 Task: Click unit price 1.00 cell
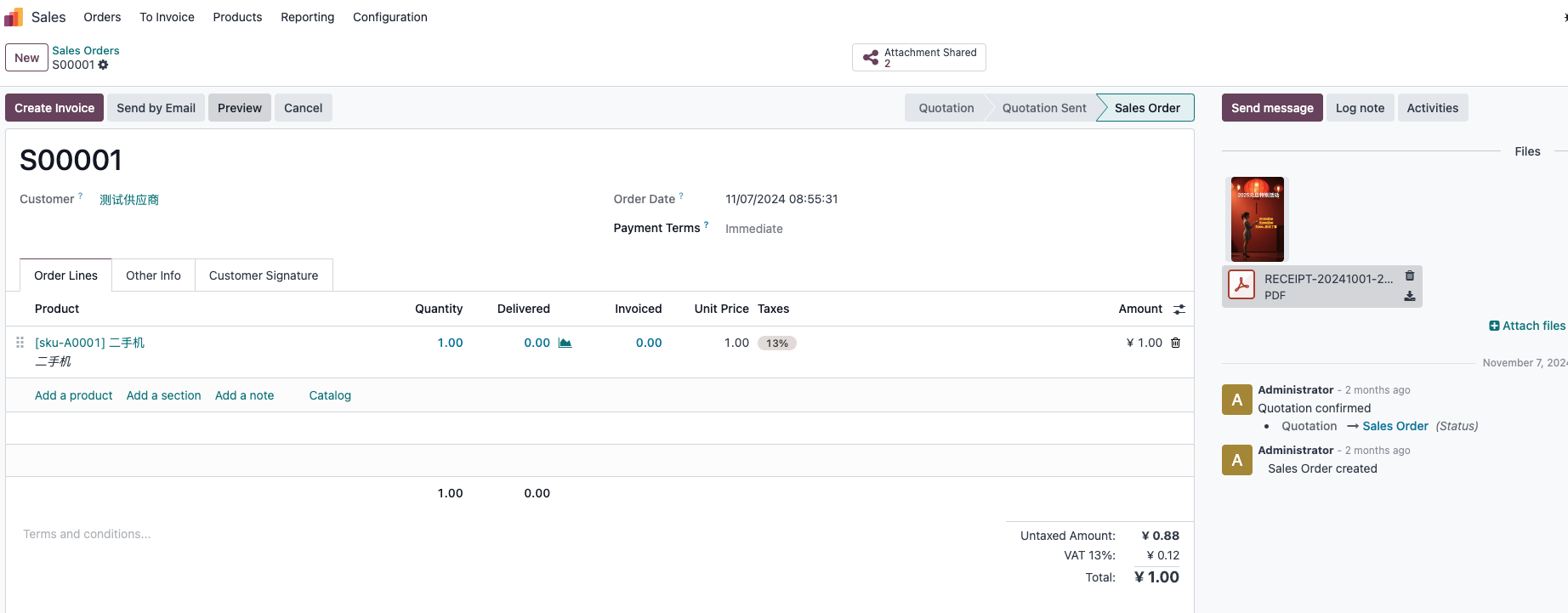point(736,343)
